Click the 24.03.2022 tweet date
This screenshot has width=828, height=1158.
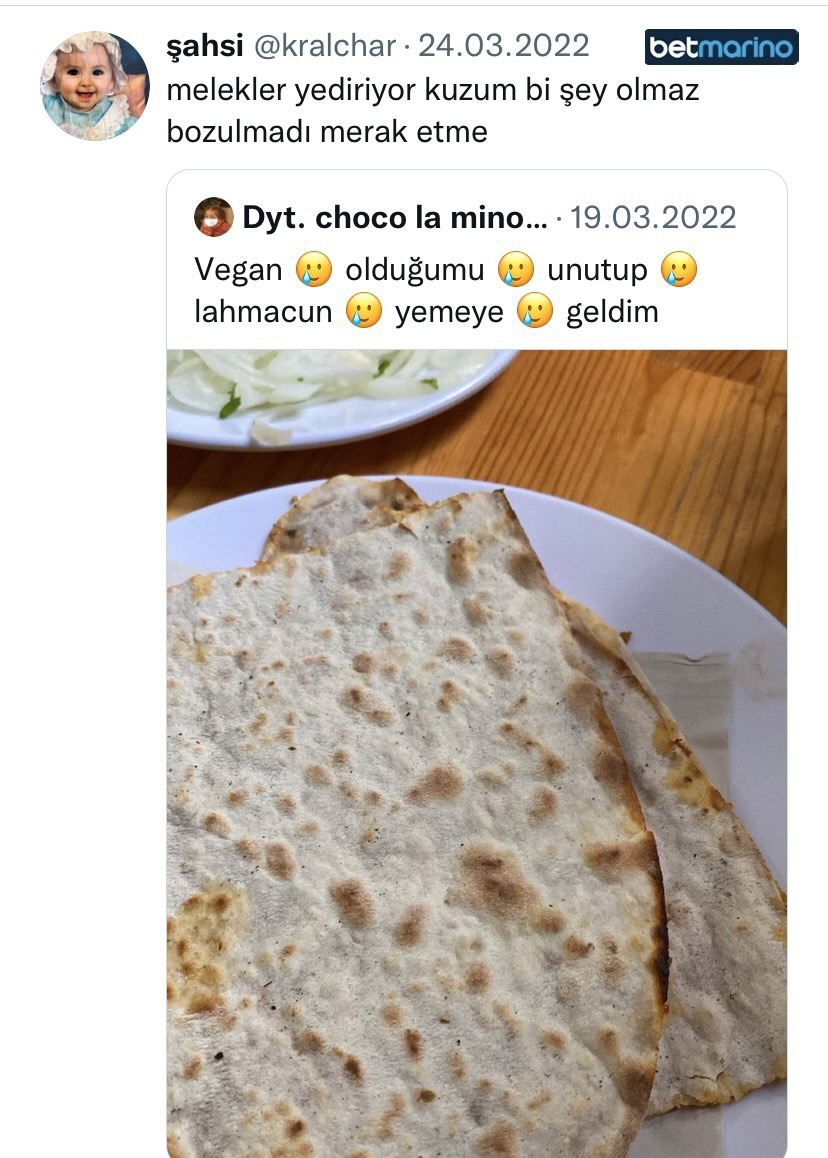tap(504, 47)
